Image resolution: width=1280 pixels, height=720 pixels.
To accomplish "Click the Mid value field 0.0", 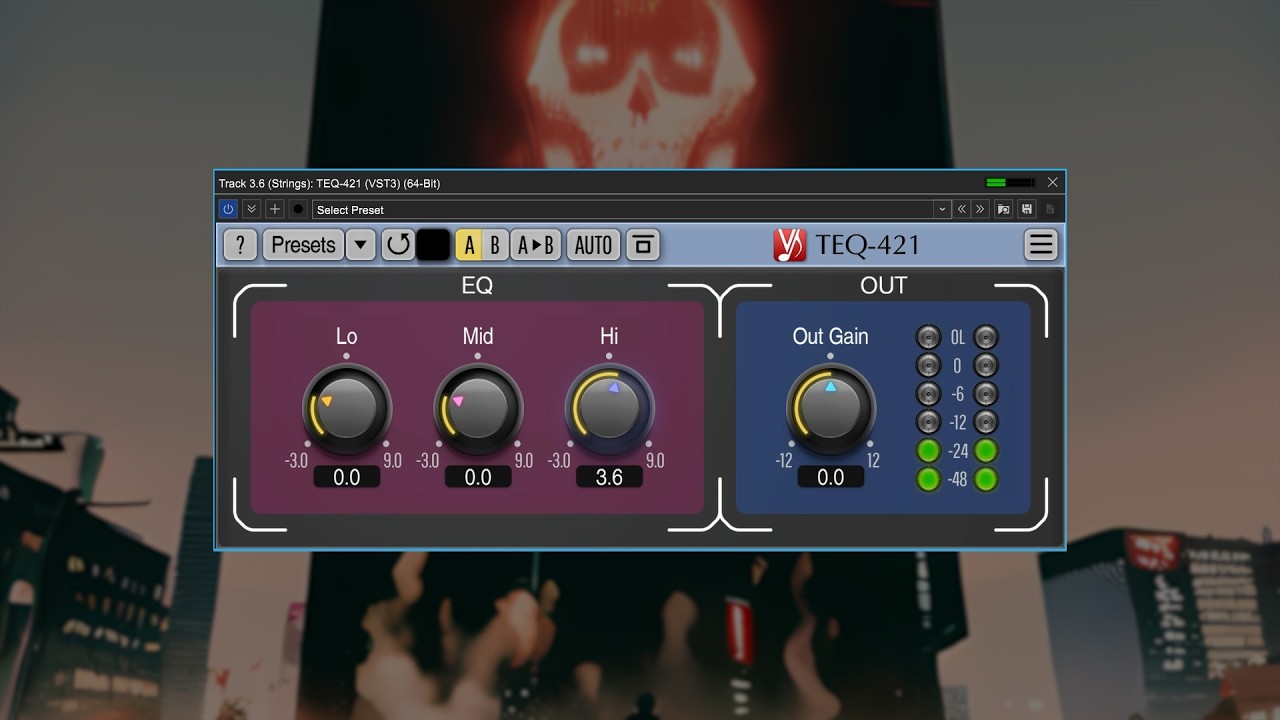I will [x=478, y=477].
